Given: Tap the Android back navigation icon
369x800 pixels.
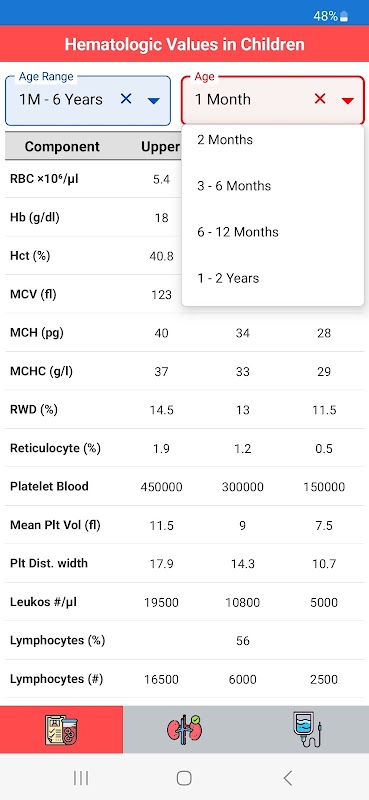Looking at the screenshot, I should (x=288, y=778).
